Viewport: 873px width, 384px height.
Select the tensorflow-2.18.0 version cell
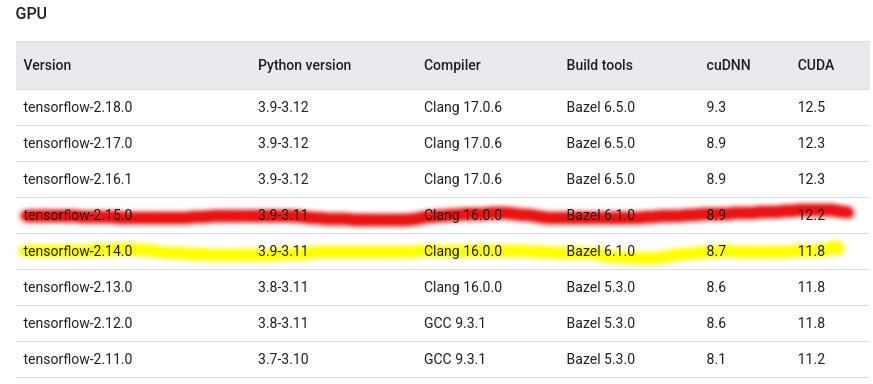coord(78,107)
